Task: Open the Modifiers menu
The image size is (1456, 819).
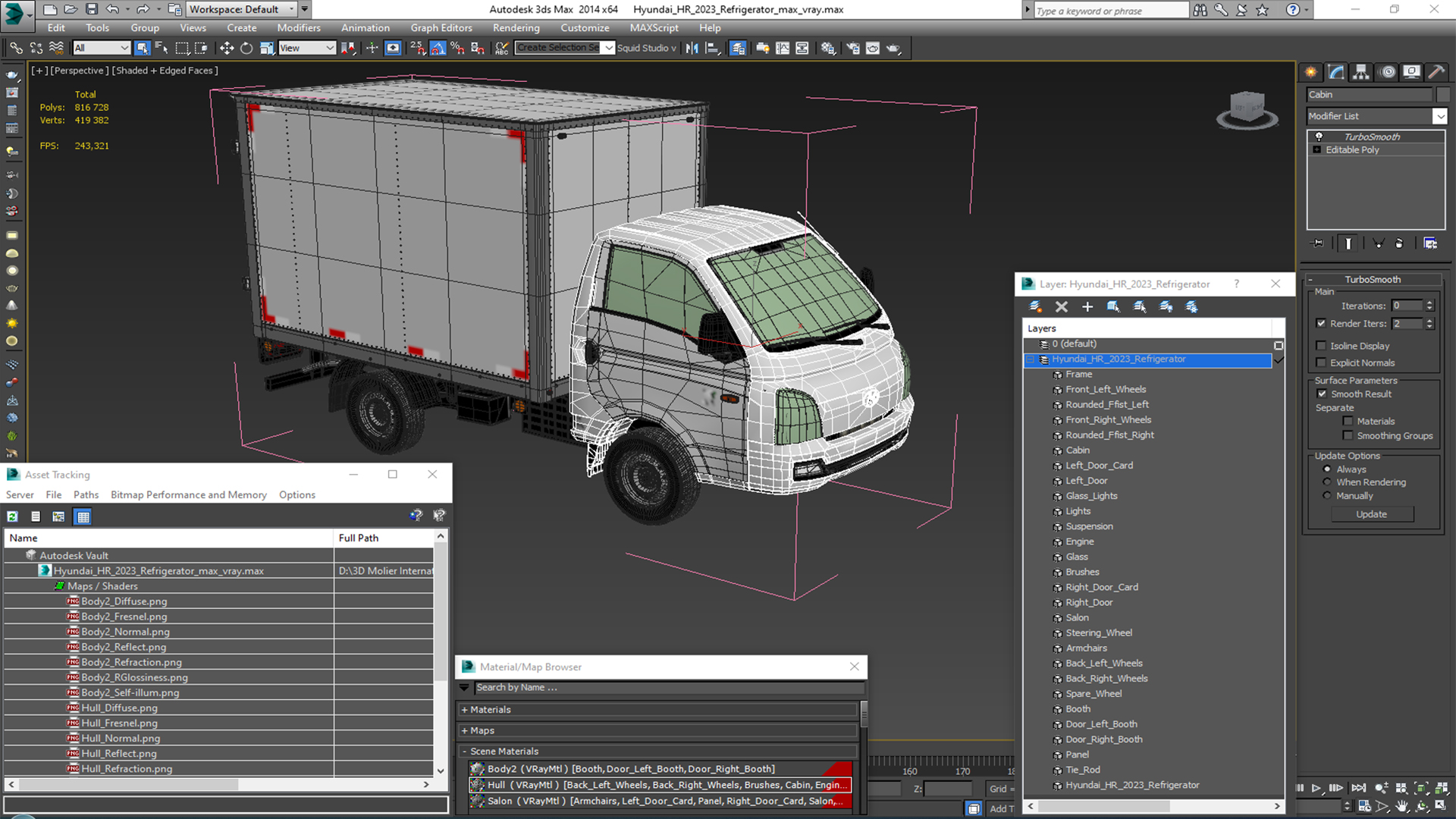Action: [x=299, y=28]
